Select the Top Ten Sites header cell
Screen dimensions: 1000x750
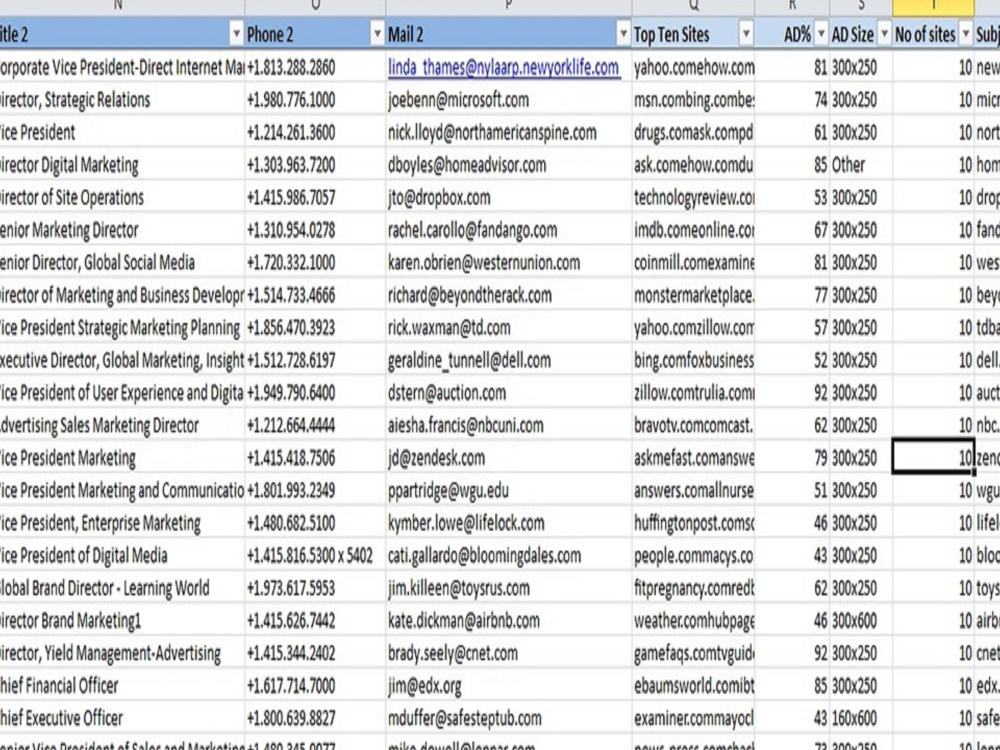[693, 34]
